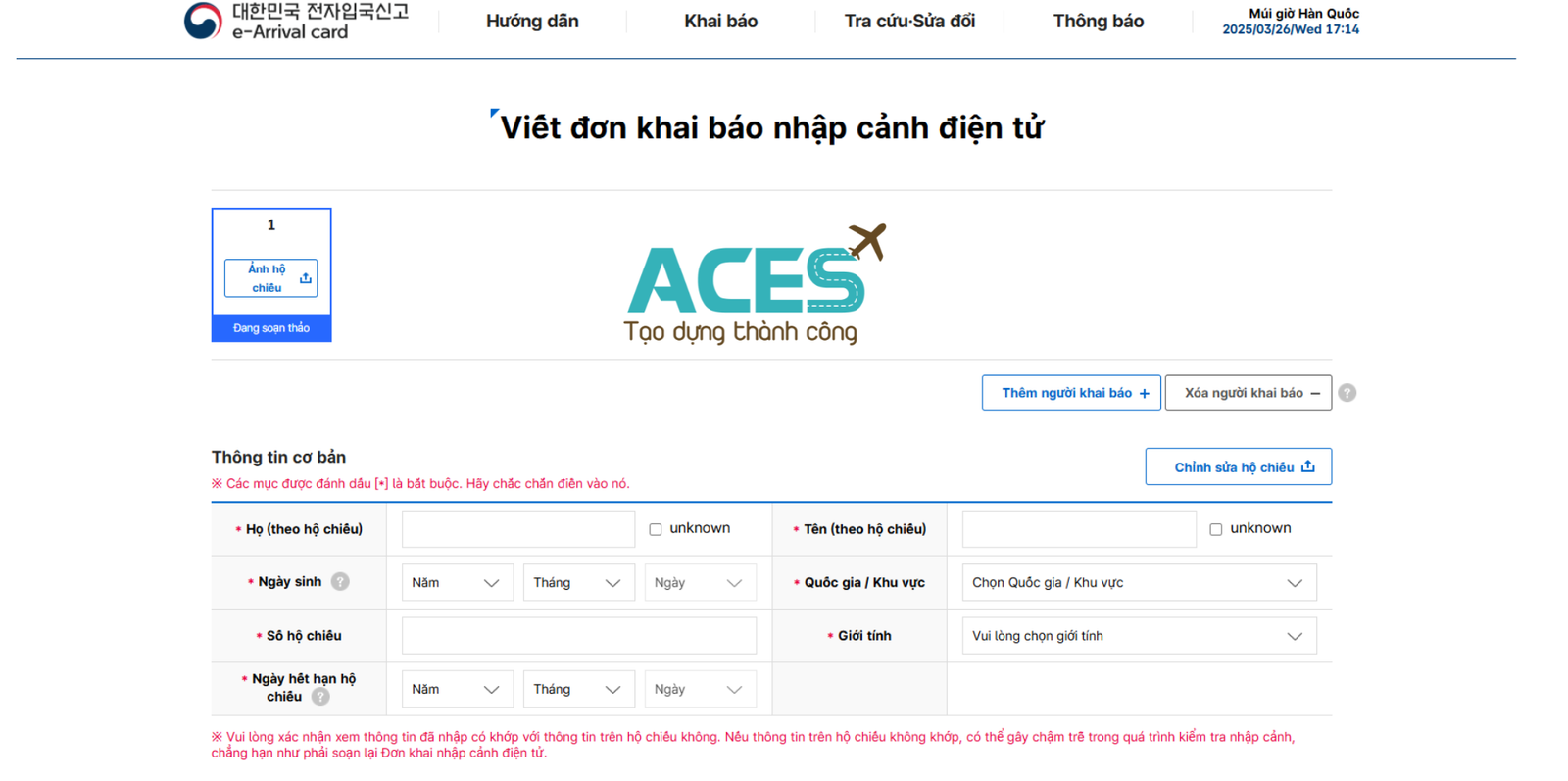The height and width of the screenshot is (781, 1568).
Task: Click Ảnh hộ chiếu upload button
Action: 271,278
